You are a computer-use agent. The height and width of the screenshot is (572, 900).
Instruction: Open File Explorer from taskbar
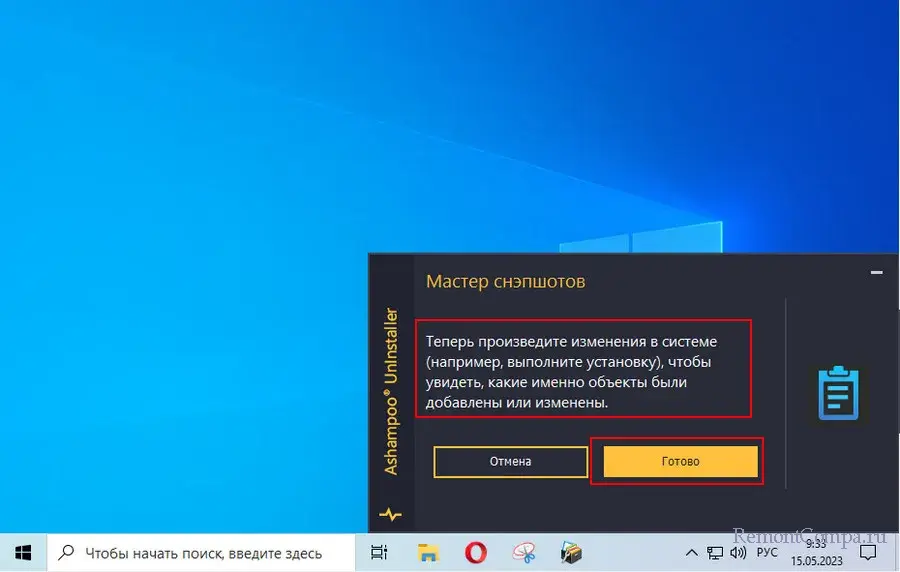(428, 552)
